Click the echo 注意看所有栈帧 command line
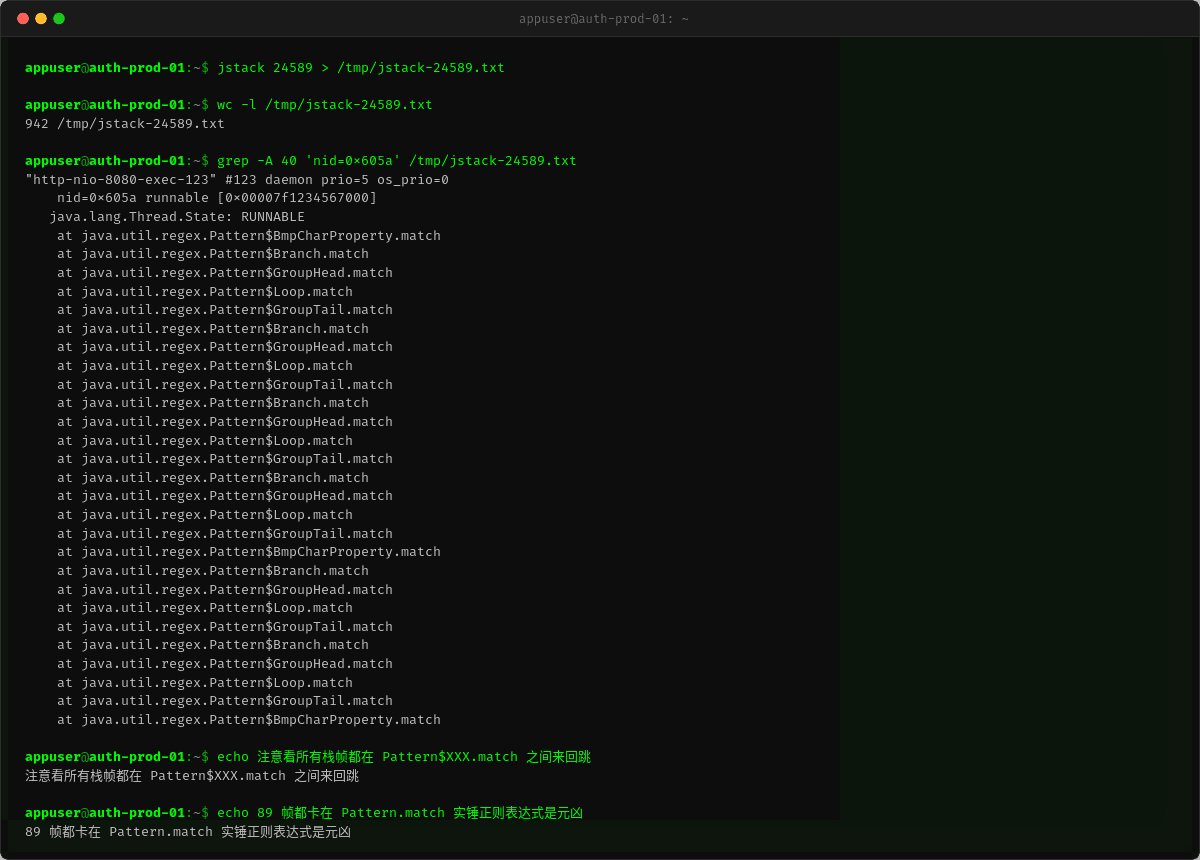 click(x=404, y=757)
